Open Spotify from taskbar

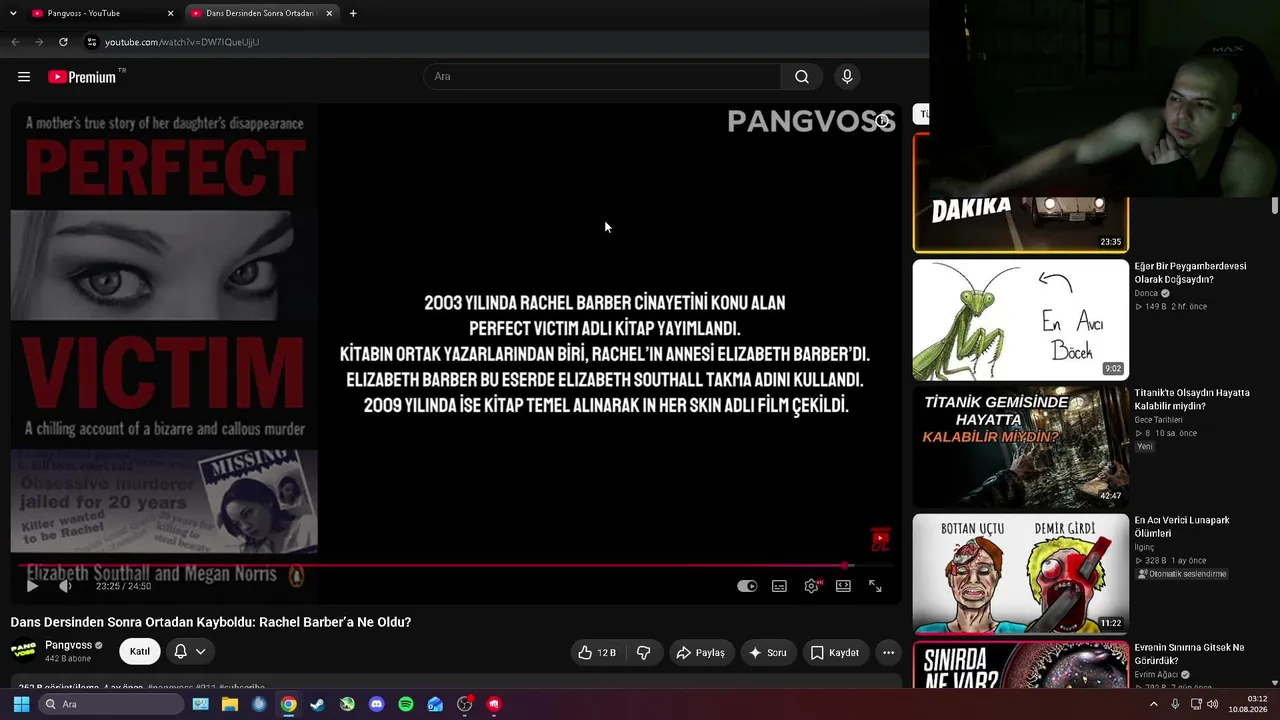406,704
